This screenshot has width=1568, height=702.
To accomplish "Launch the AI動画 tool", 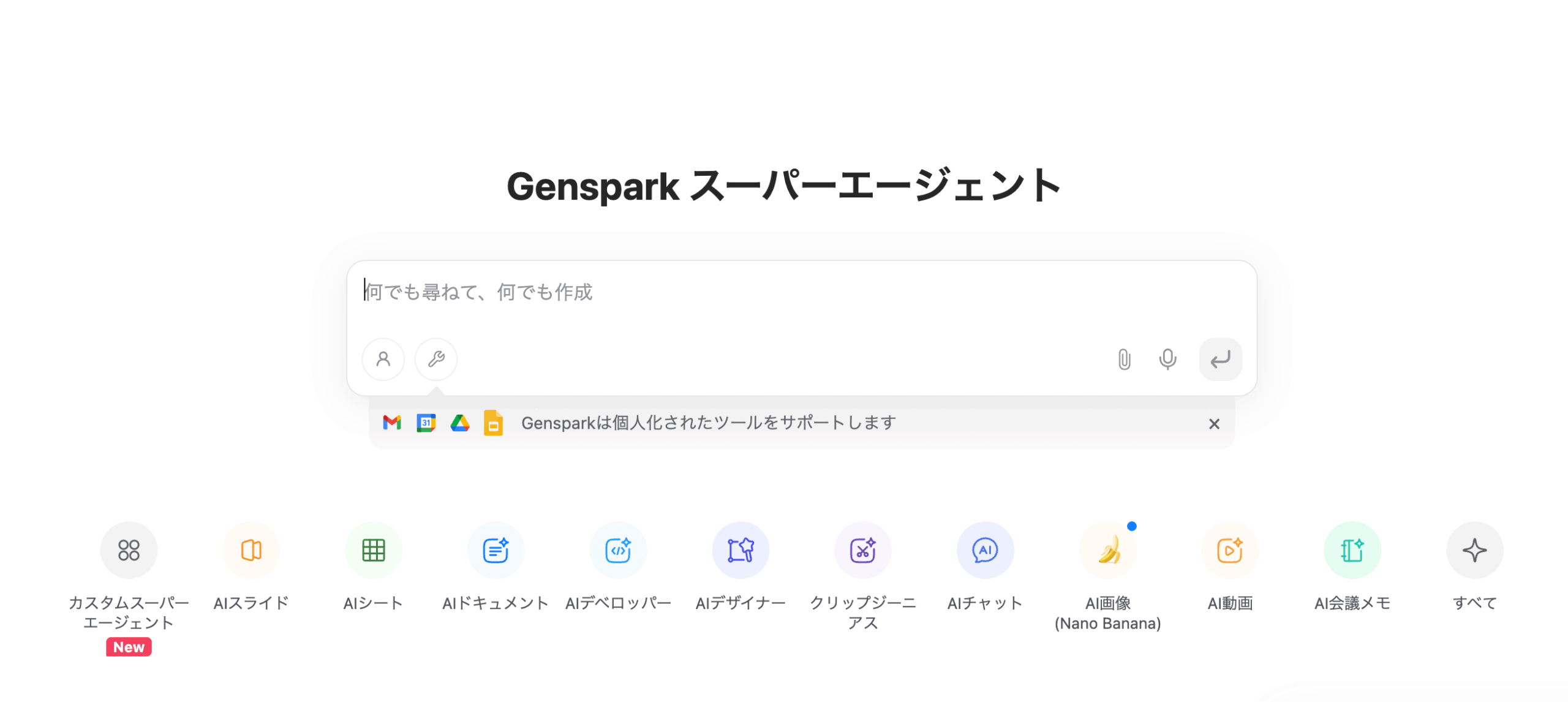I will (1230, 550).
